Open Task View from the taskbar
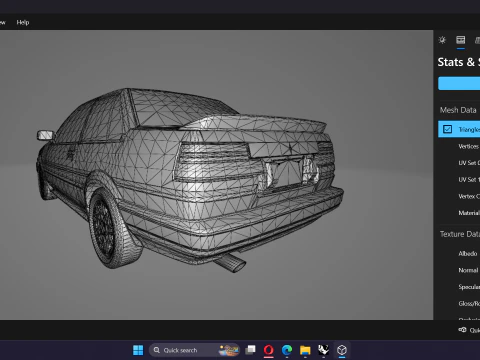This screenshot has width=480, height=360. pos(250,350)
